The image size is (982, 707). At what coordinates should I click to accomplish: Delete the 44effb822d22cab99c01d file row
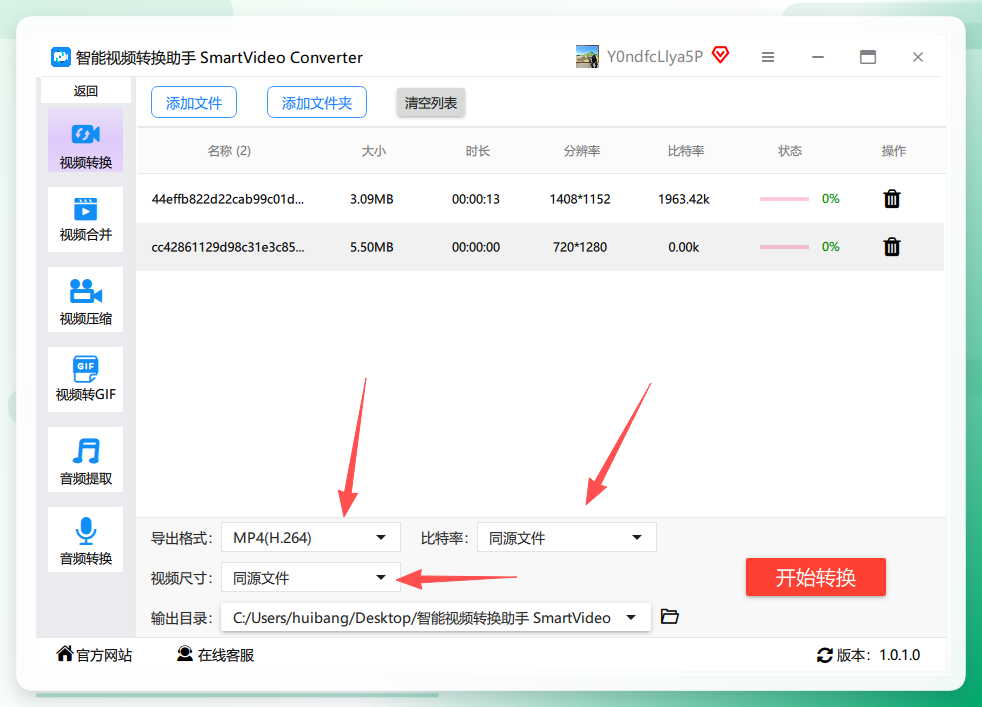[892, 199]
